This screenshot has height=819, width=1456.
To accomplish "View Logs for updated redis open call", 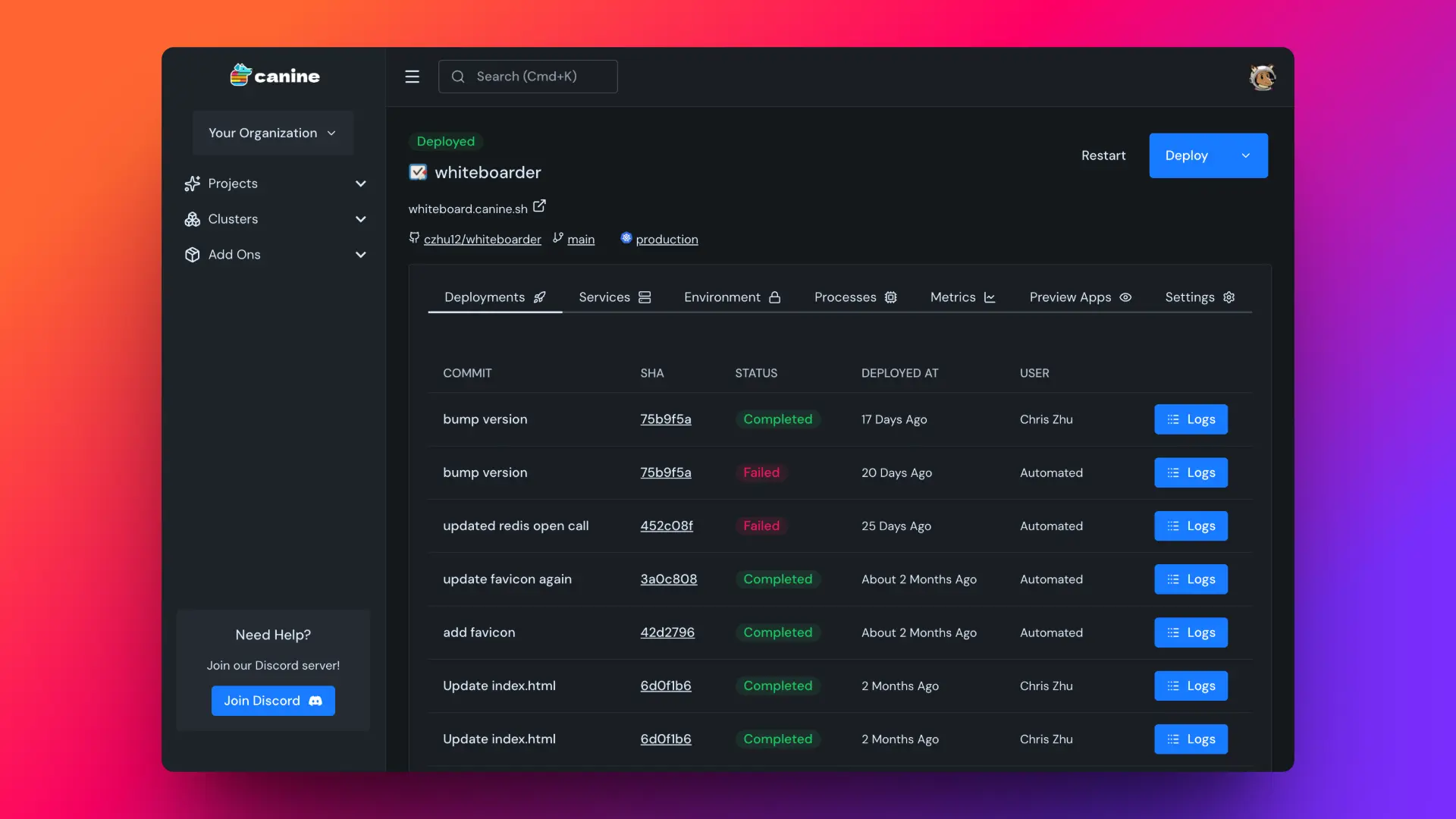I will click(1191, 526).
